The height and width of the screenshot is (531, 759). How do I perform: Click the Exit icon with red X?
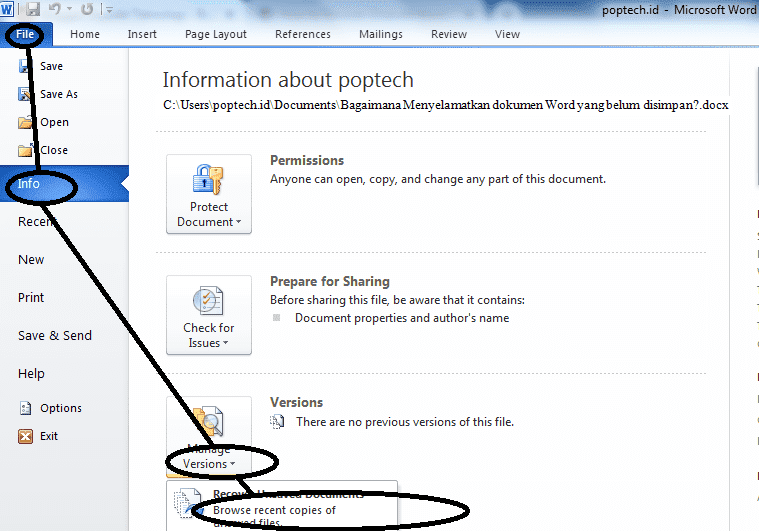pos(25,436)
